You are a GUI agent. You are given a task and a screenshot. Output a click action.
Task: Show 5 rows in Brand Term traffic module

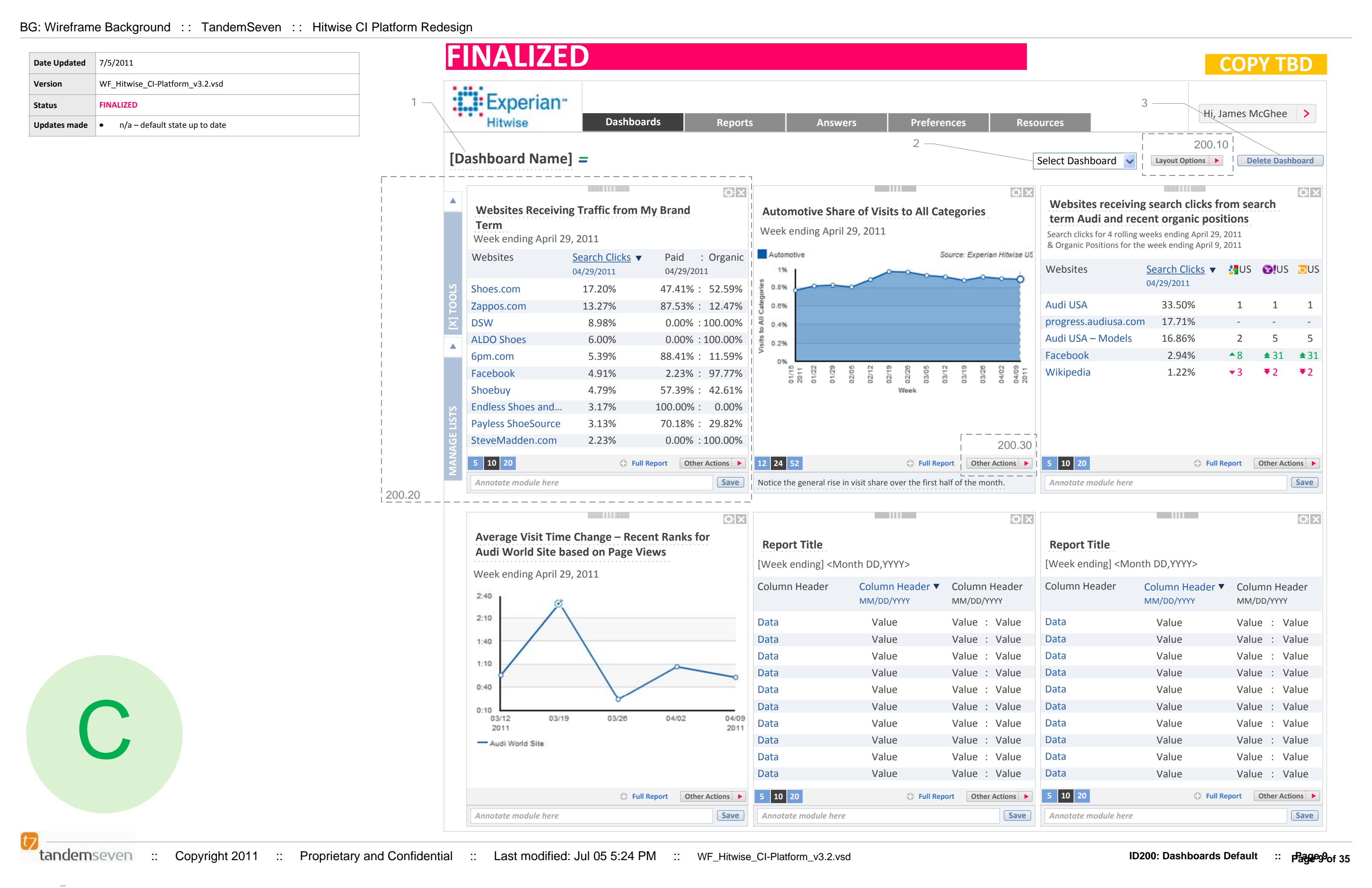475,463
